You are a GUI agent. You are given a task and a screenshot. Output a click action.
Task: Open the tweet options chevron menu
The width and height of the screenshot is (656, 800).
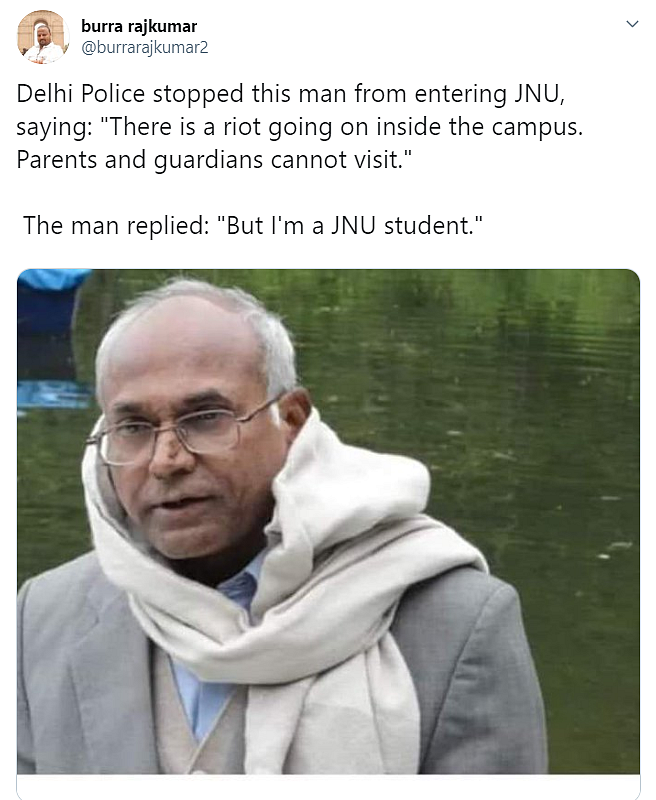pos(632,24)
